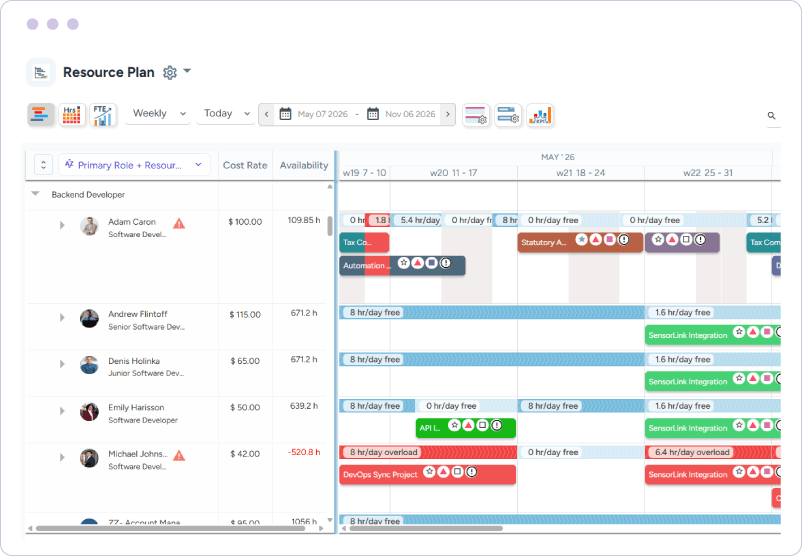Open the Weekly timescale dropdown
This screenshot has height=556, width=802.
coord(158,114)
